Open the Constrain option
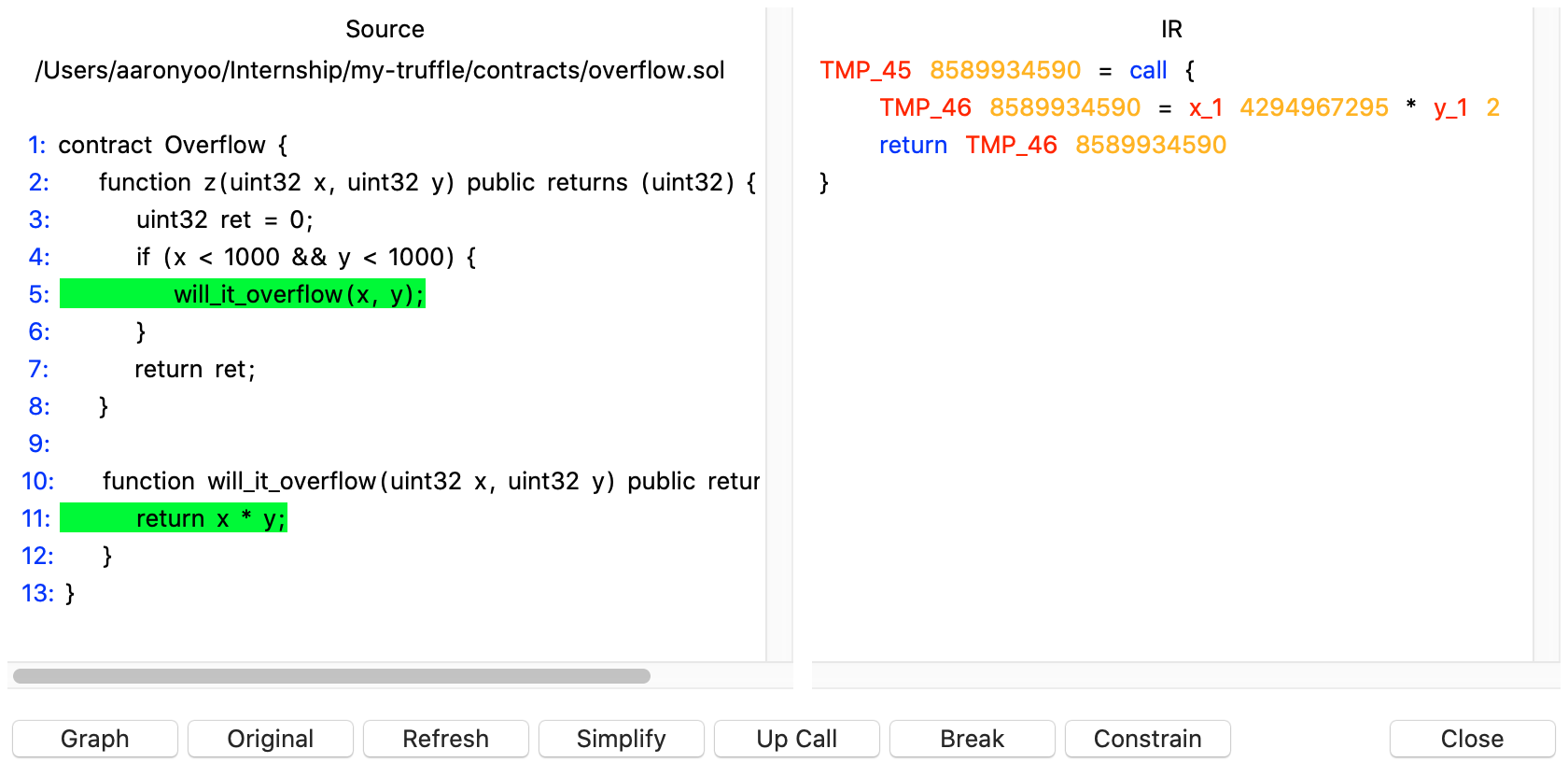The width and height of the screenshot is (1568, 777). click(x=1147, y=739)
